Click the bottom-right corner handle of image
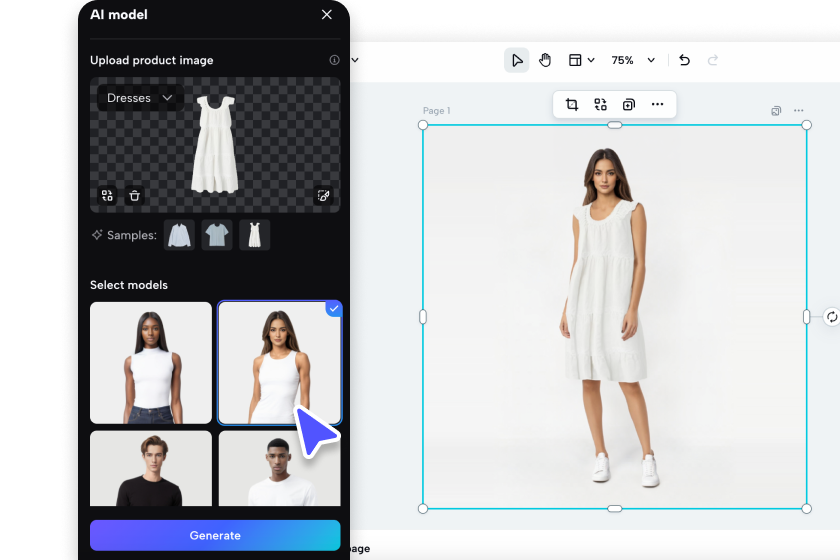The image size is (840, 560). tap(806, 508)
